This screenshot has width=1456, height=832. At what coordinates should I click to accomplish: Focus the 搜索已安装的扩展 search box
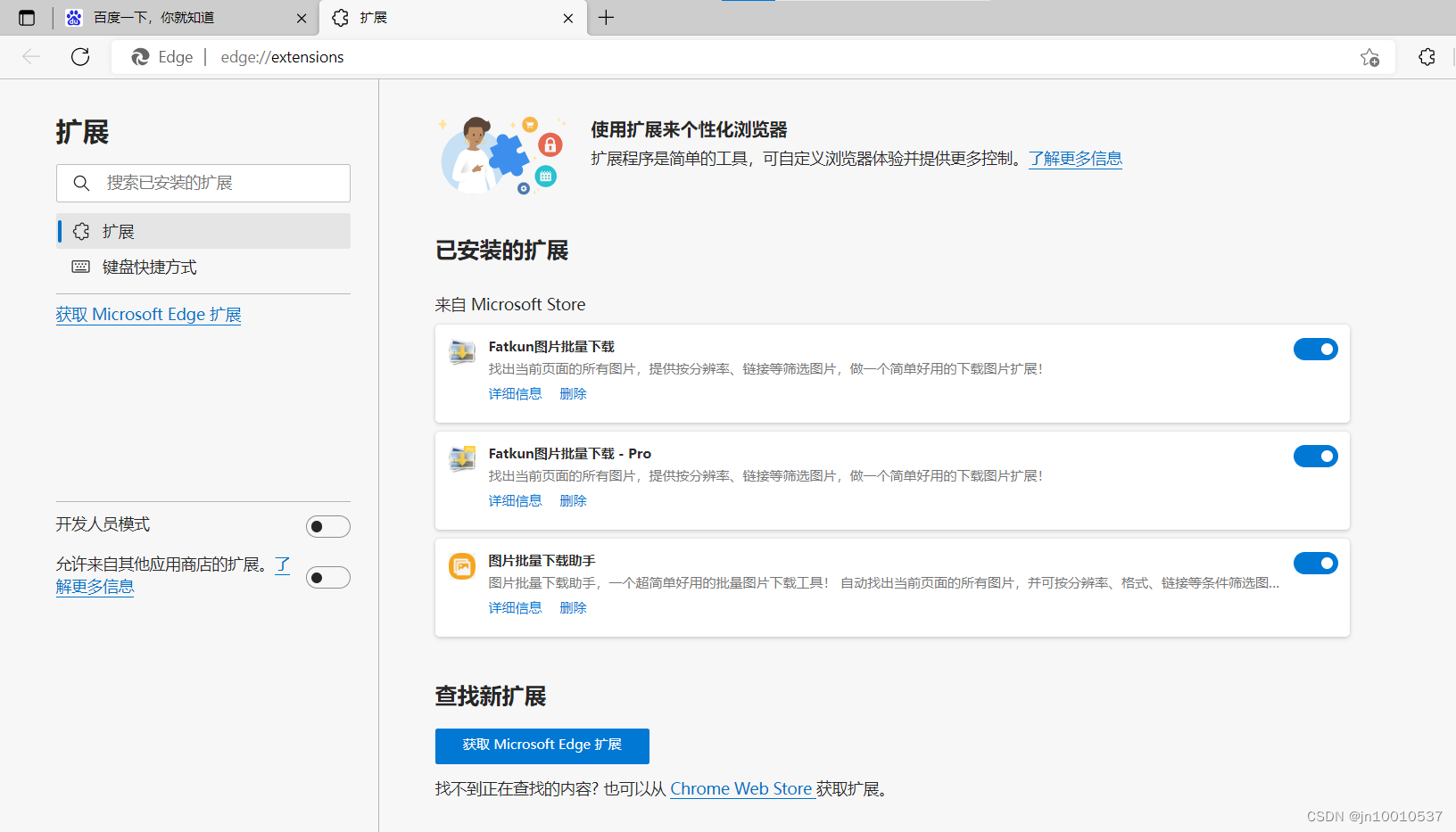tap(203, 183)
